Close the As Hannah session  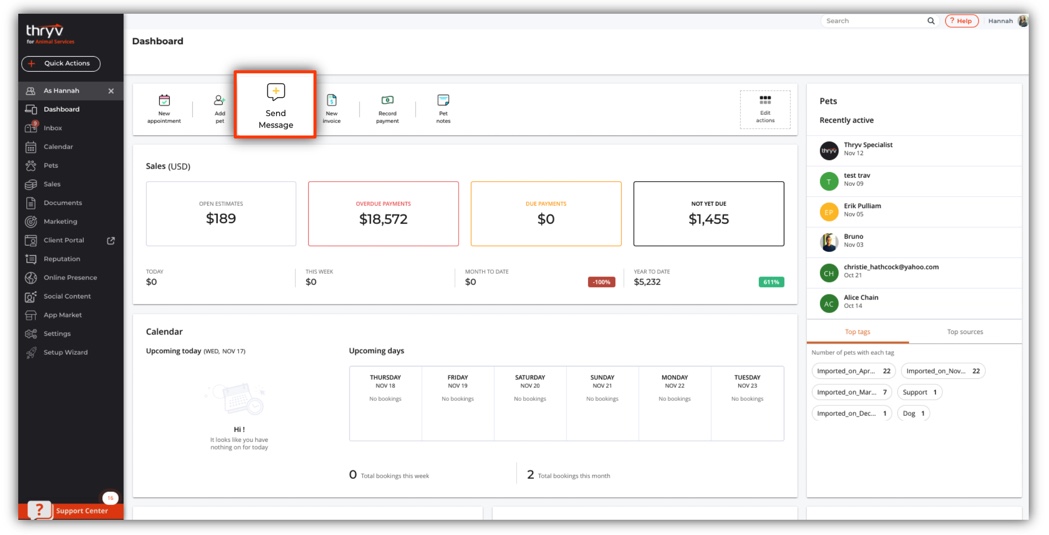(x=111, y=91)
